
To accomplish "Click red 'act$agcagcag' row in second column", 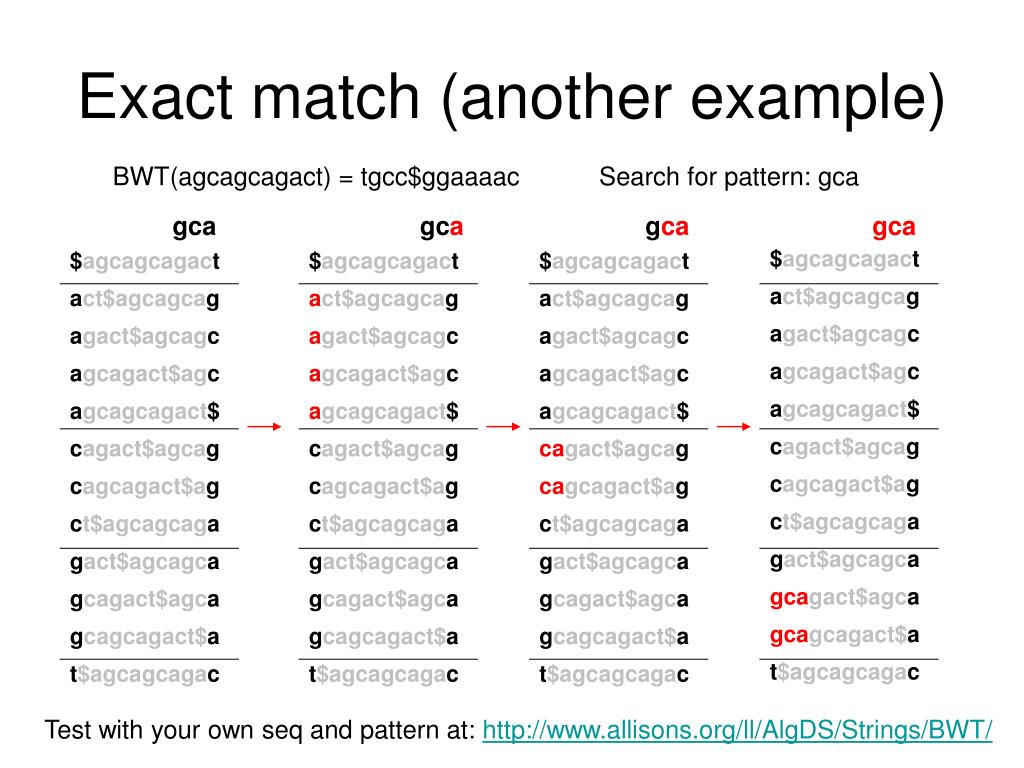I will tap(383, 300).
